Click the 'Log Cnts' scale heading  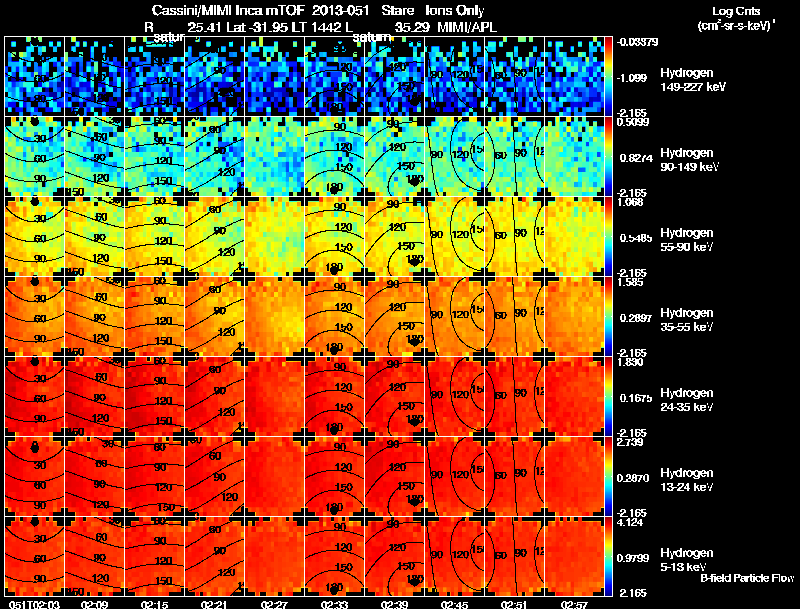pos(735,11)
